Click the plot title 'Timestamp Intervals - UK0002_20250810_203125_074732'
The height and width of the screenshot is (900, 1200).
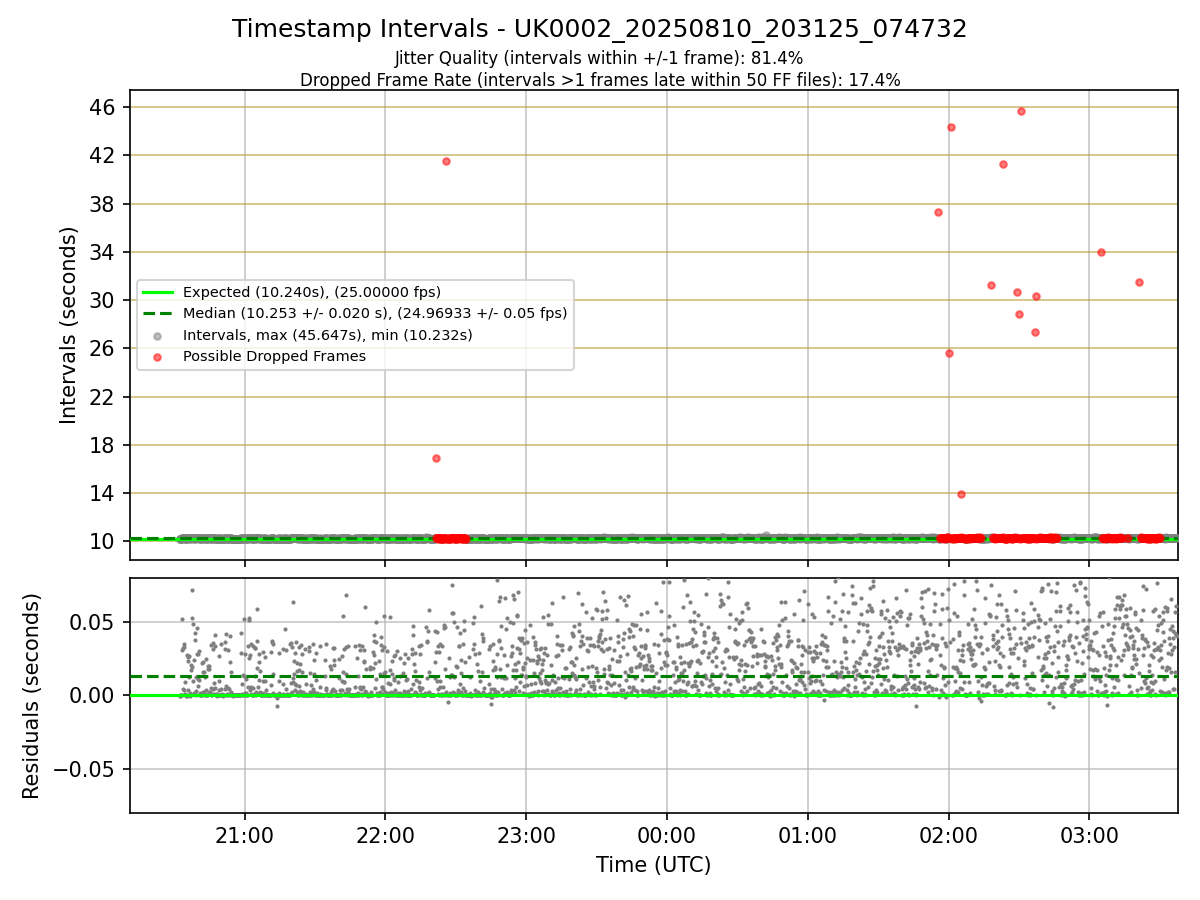(599, 29)
